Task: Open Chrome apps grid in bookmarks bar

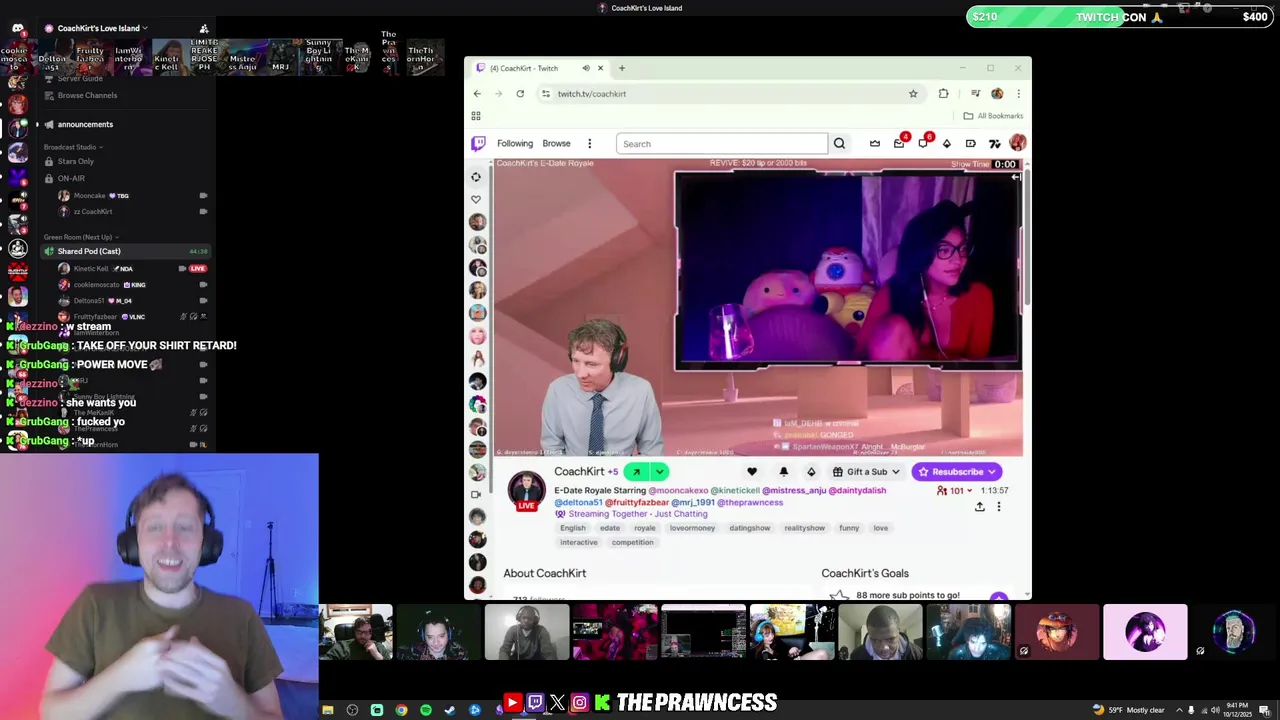Action: tap(476, 116)
